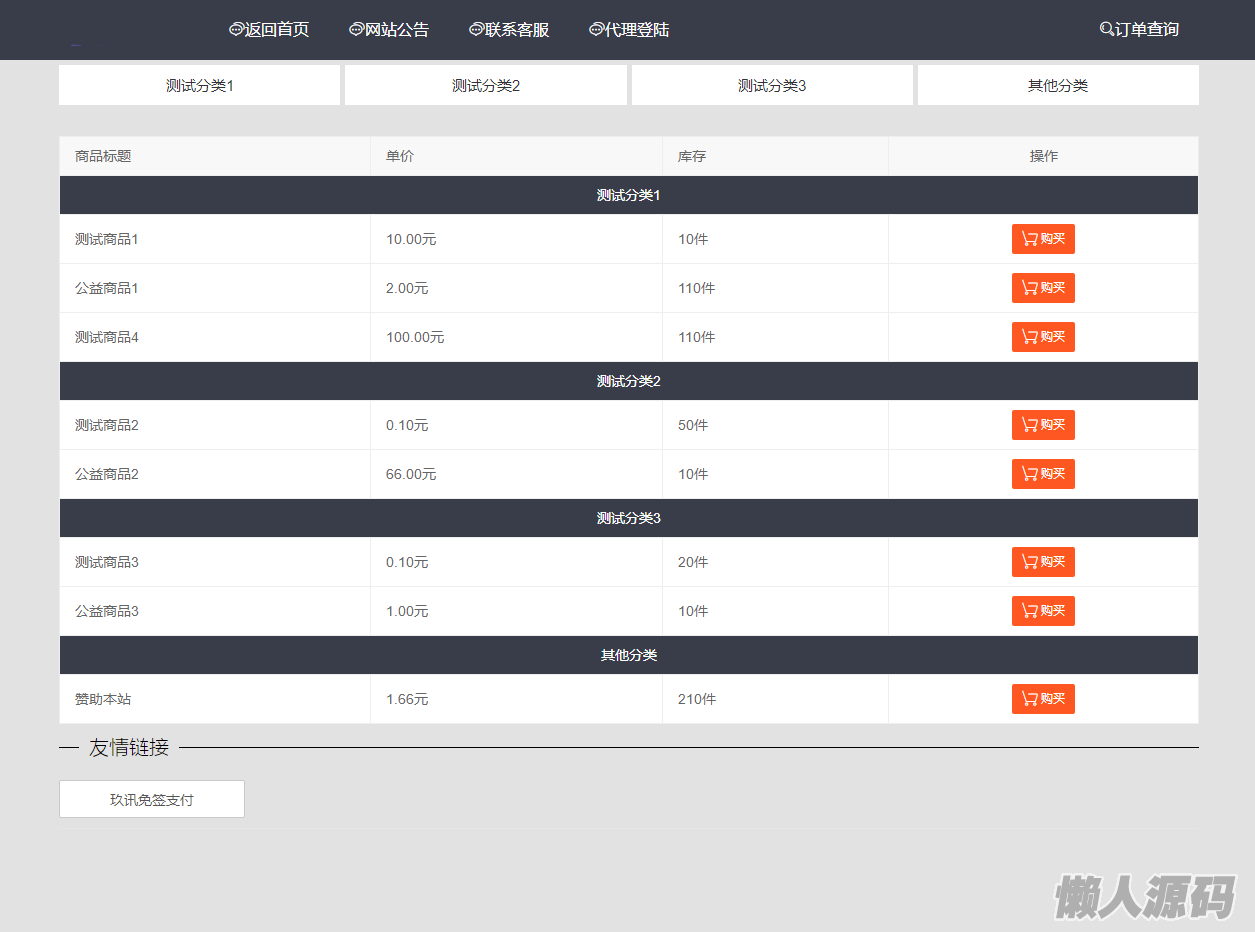Click the cart icon for 赞助本站

click(x=1029, y=699)
